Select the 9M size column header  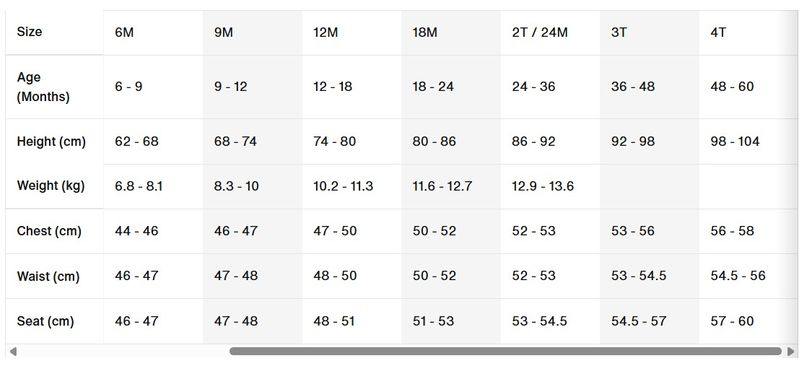pos(252,32)
